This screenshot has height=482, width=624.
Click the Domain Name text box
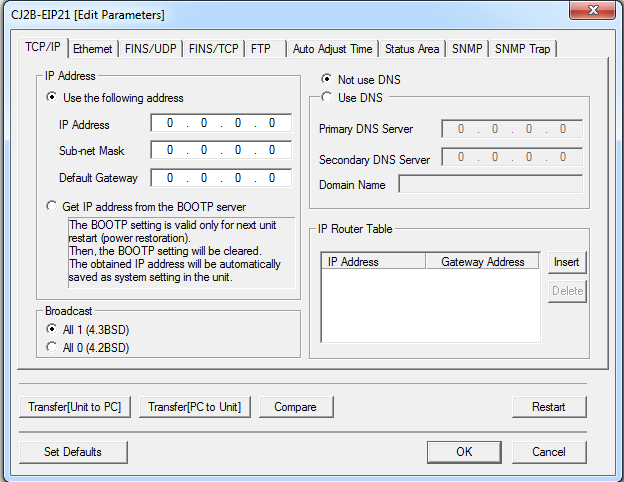click(x=491, y=184)
